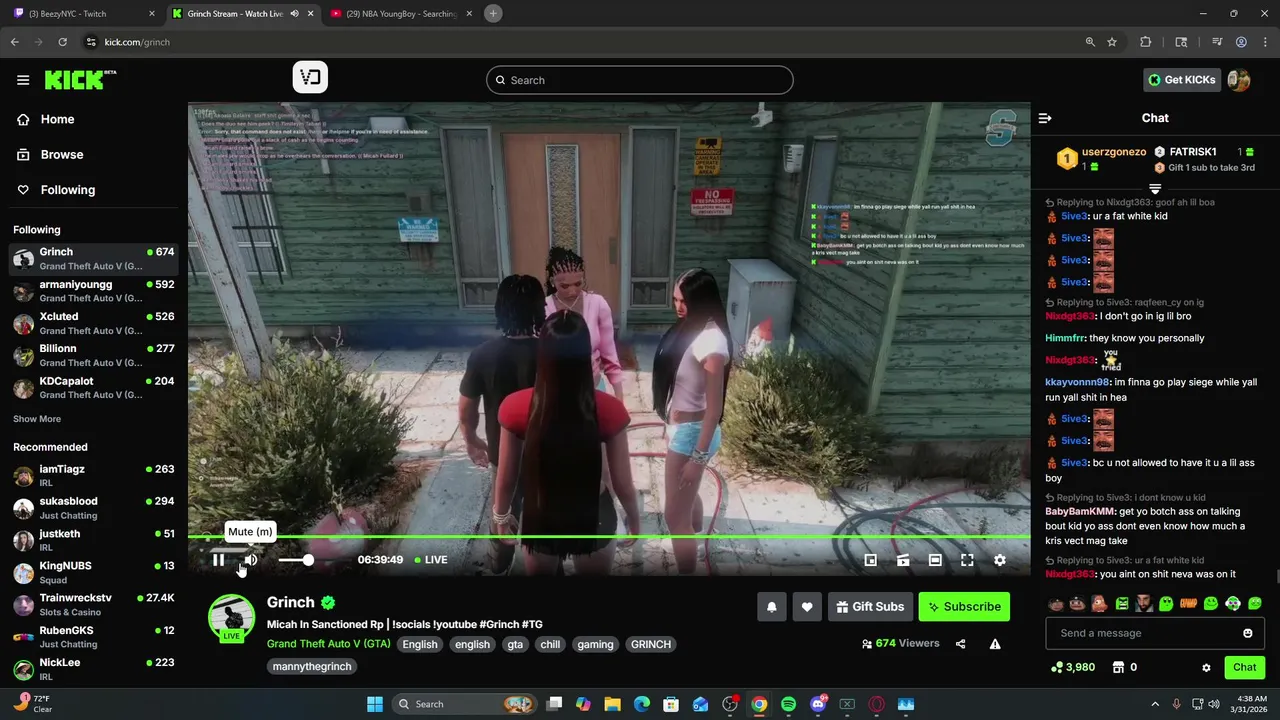Click Get KICKs button
This screenshot has height=720, width=1280.
(x=1182, y=80)
